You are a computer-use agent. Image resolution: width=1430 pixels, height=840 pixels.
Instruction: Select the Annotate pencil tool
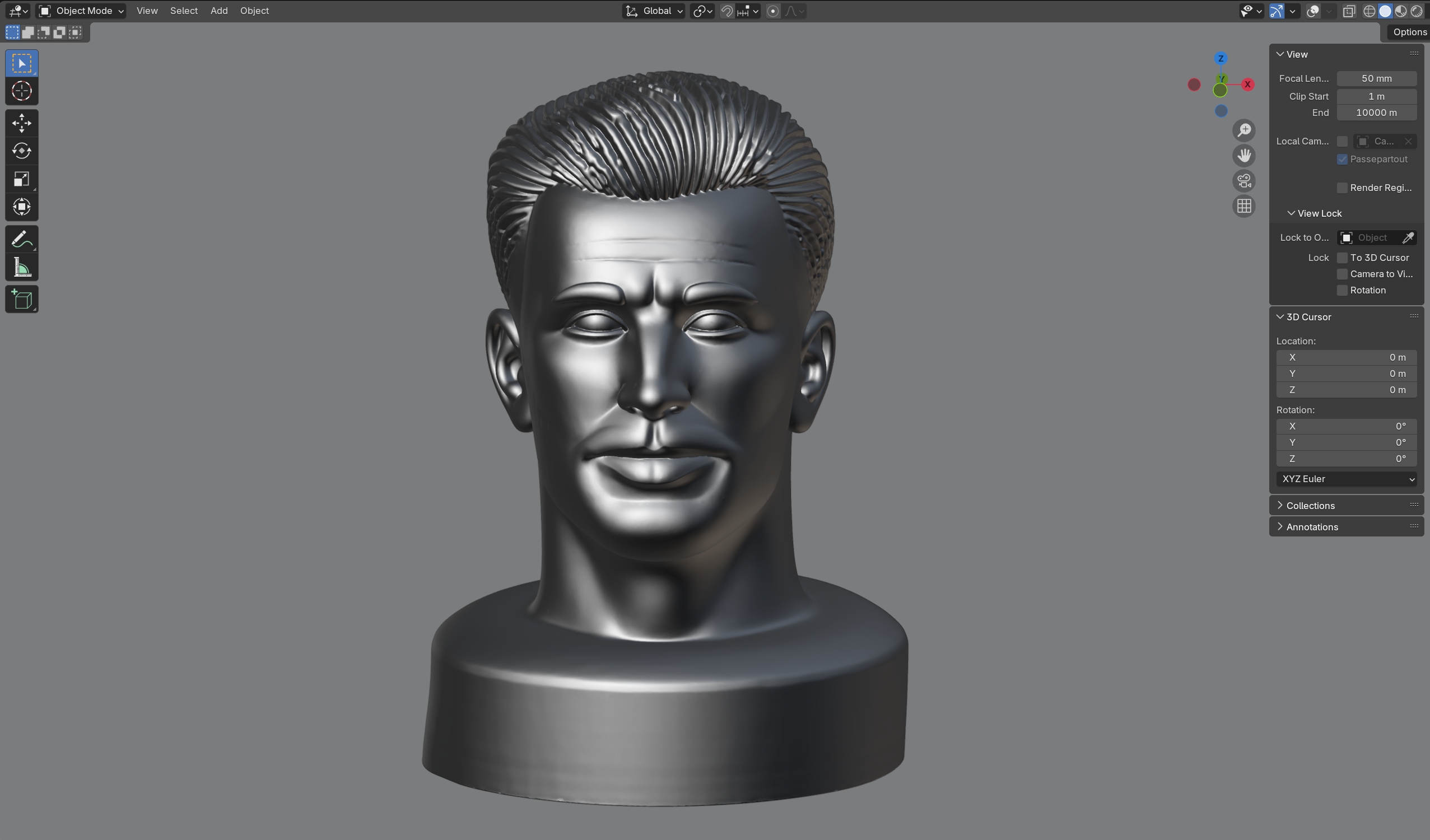pos(21,239)
